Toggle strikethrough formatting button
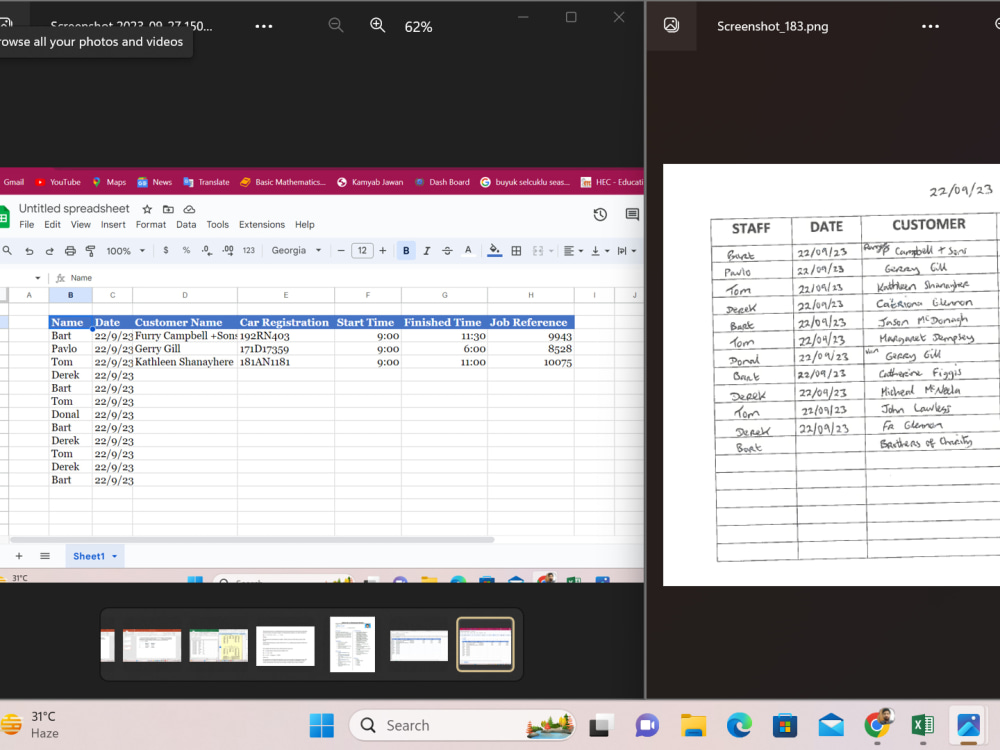The width and height of the screenshot is (1000, 750). 447,251
